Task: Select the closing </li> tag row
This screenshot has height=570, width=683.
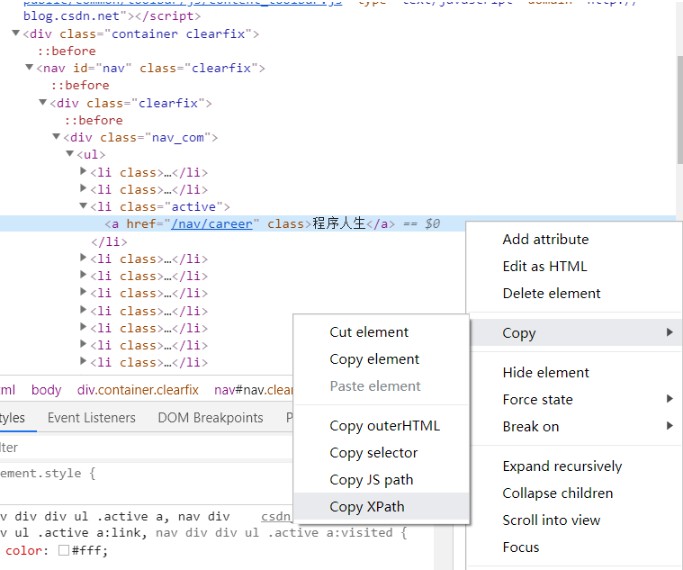Action: 109,242
